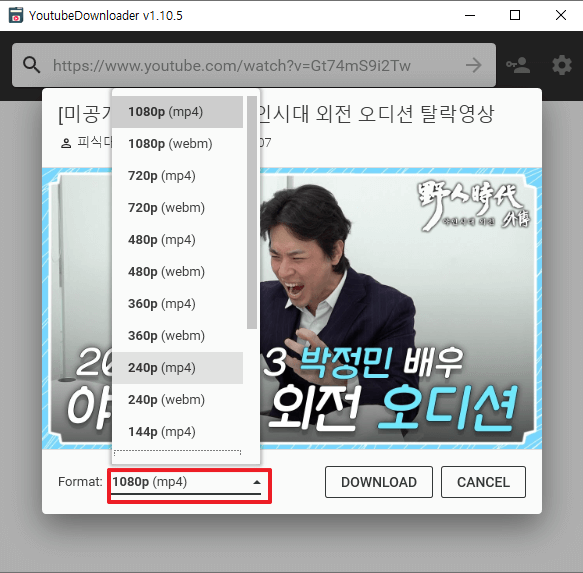
Task: Open settings gear icon
Action: (x=562, y=65)
